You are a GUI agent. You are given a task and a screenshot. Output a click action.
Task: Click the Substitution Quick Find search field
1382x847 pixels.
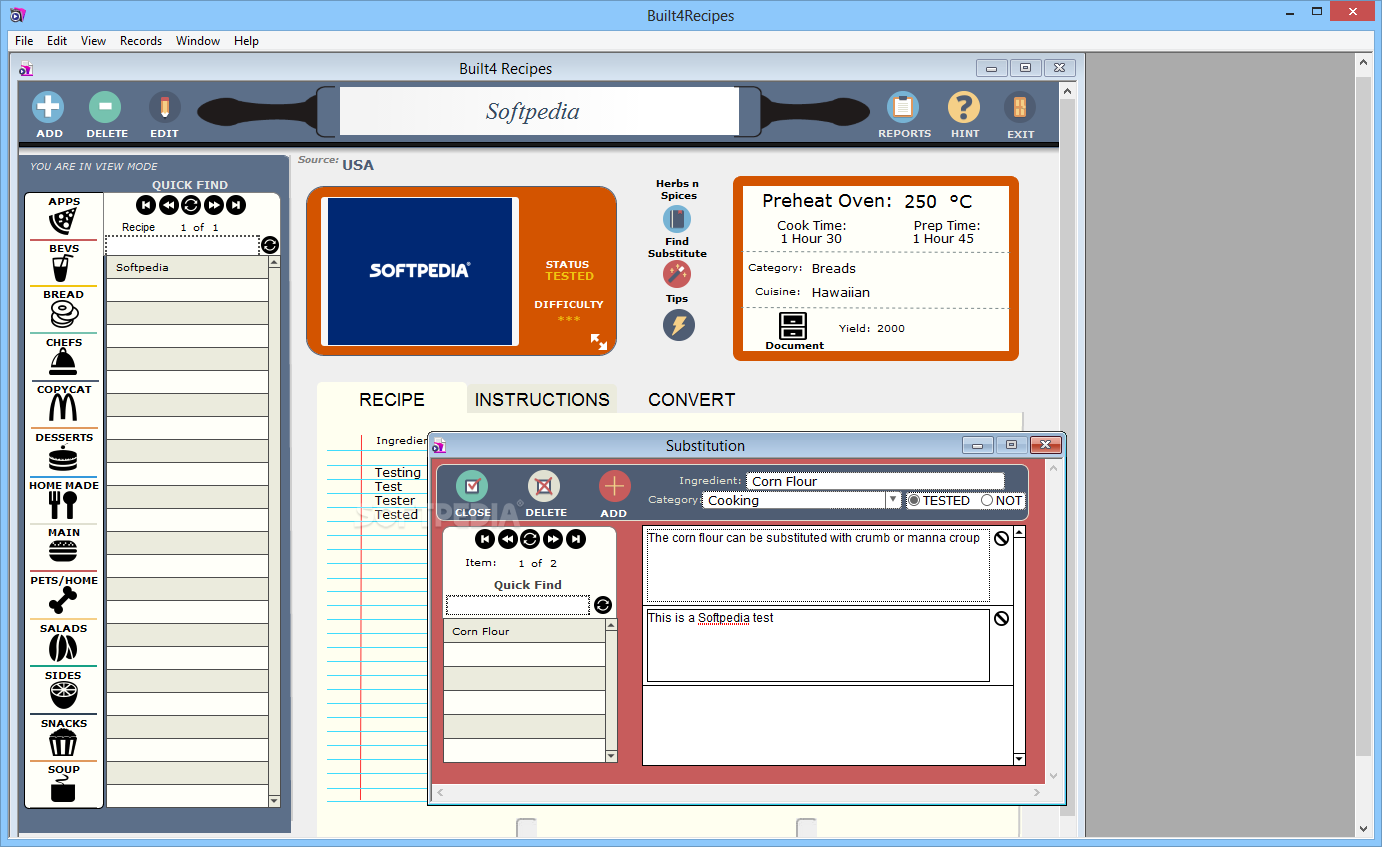[518, 605]
